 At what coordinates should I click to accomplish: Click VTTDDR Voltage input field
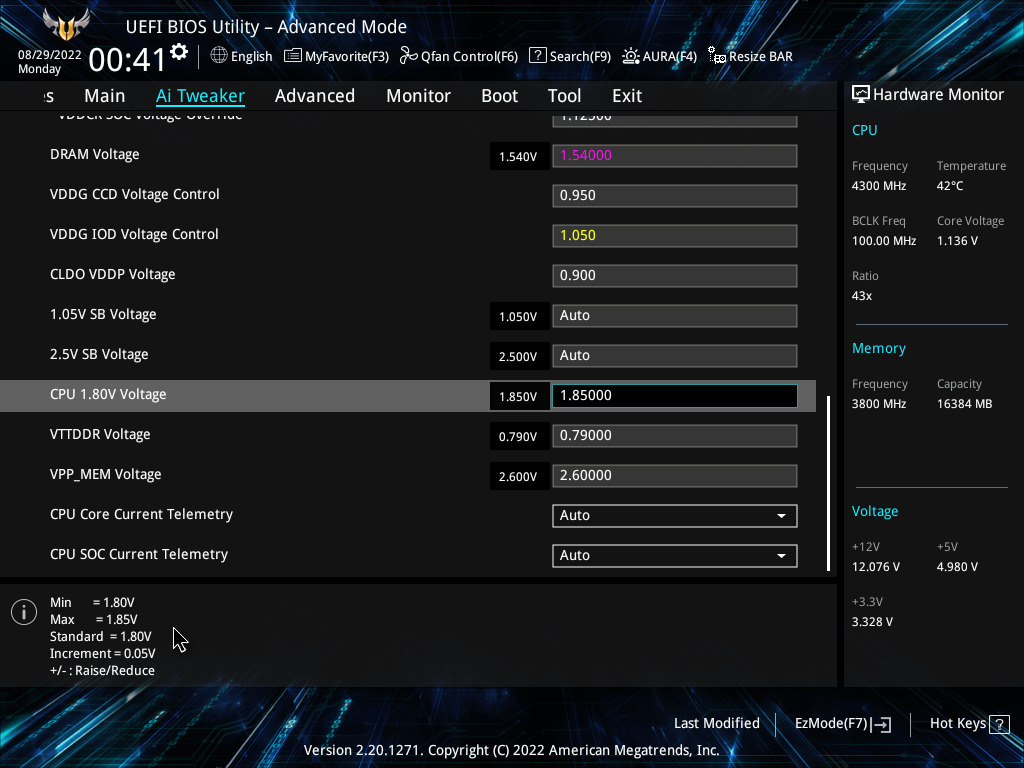(675, 436)
